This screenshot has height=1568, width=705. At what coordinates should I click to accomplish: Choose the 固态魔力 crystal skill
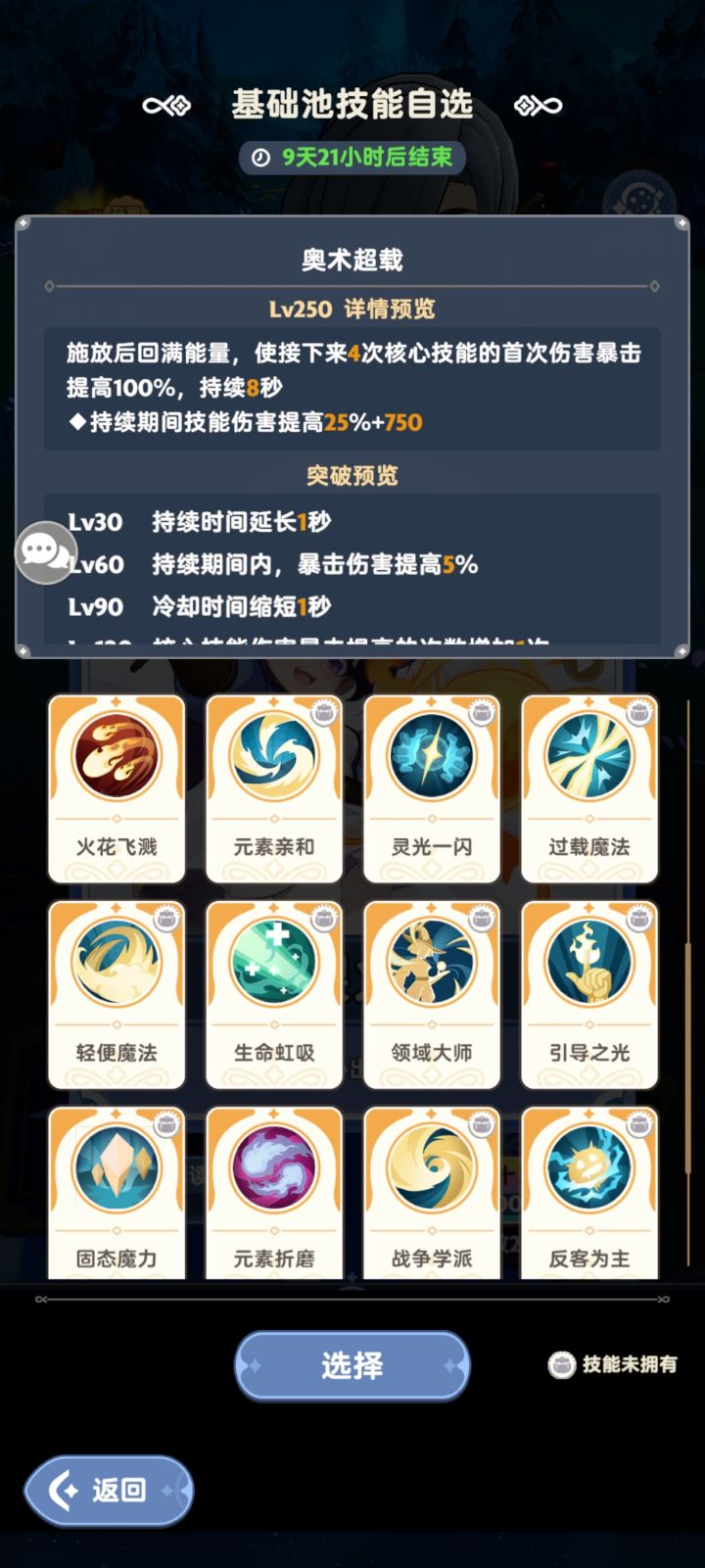point(117,1193)
